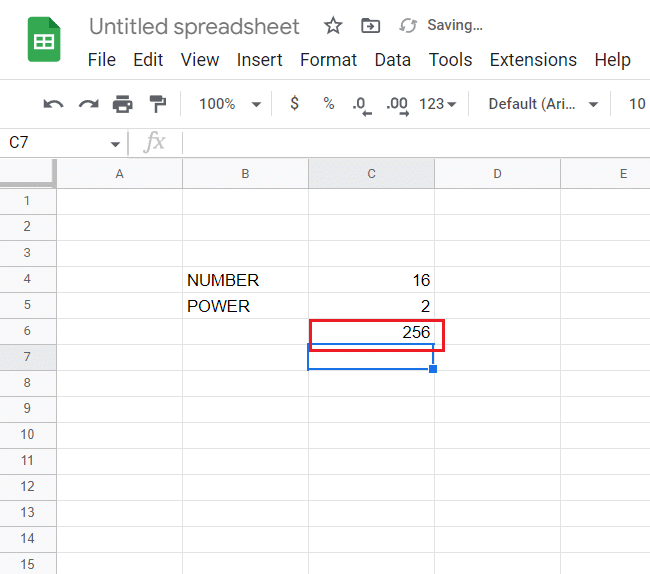
Task: Open the Default (Arial) font dropdown
Action: pyautogui.click(x=543, y=104)
